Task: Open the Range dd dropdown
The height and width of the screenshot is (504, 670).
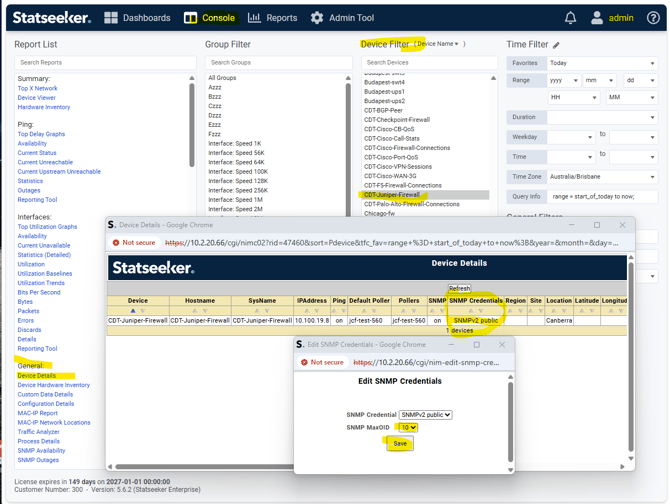Action: tap(641, 80)
